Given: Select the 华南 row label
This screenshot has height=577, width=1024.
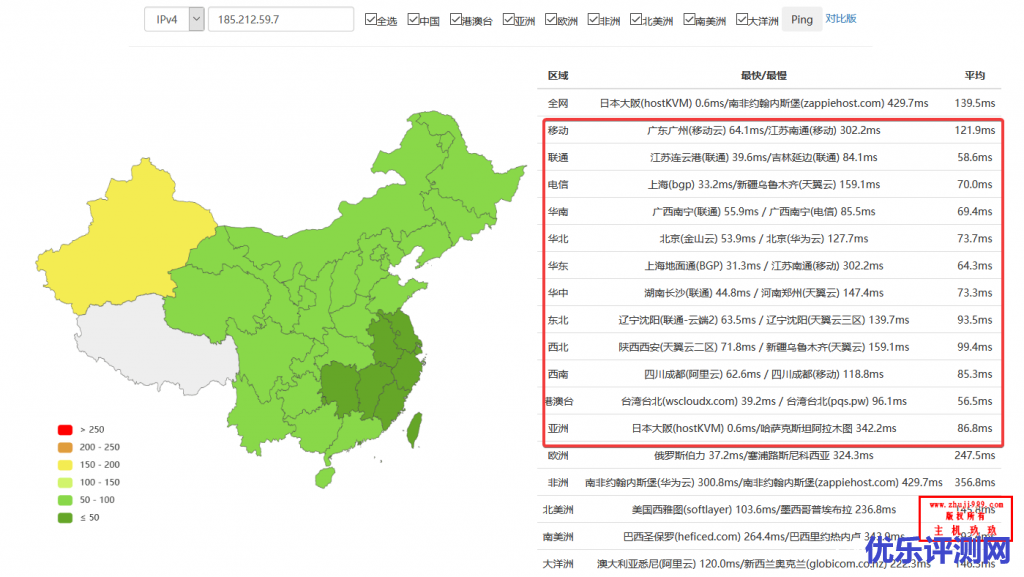Looking at the screenshot, I should tap(558, 211).
